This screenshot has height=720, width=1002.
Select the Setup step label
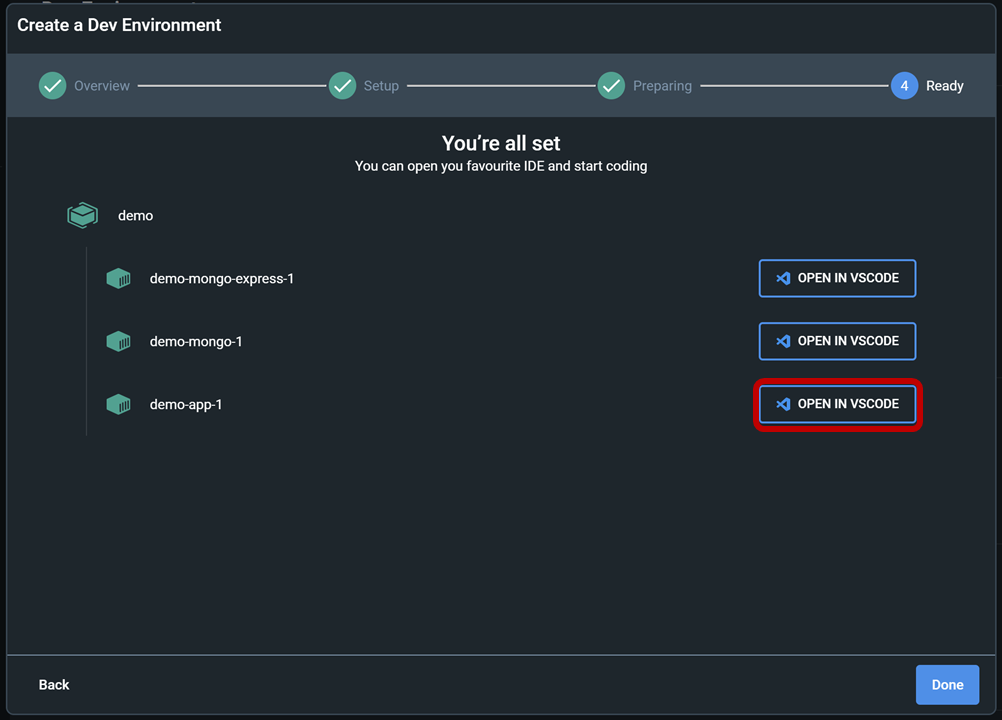[382, 86]
